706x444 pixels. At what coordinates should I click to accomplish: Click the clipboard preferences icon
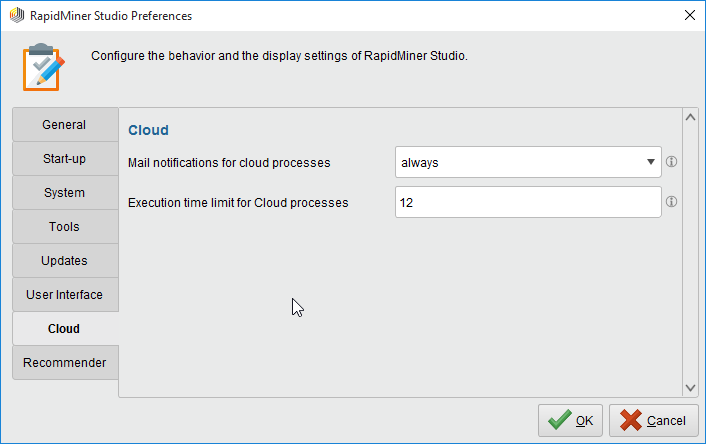click(x=43, y=67)
